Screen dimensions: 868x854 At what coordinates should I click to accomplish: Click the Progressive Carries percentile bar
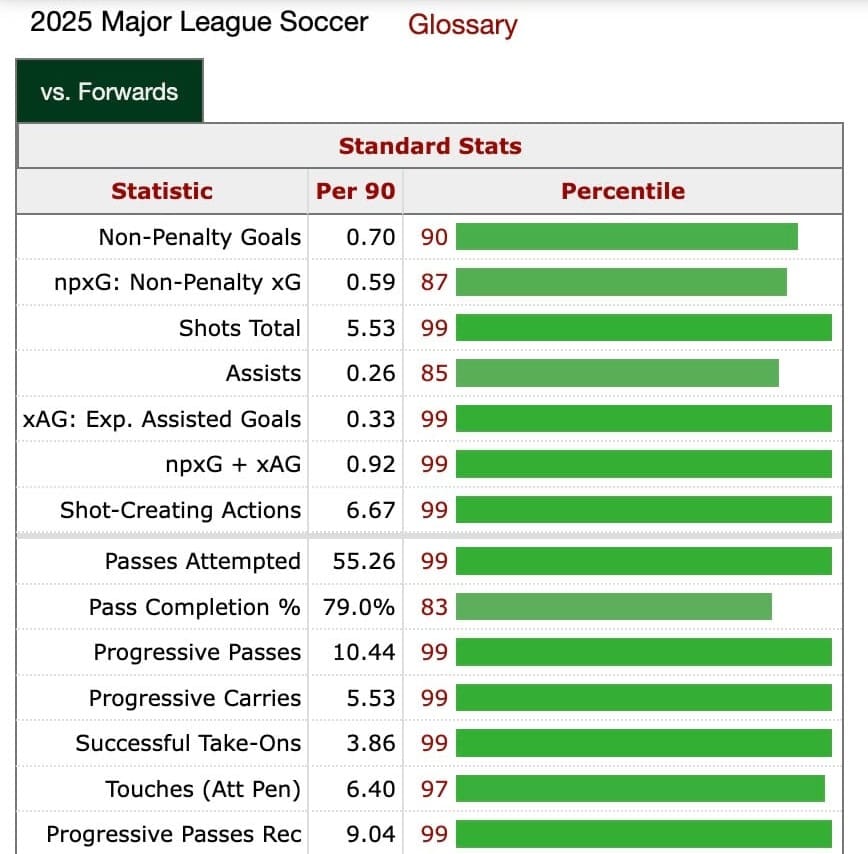click(644, 697)
